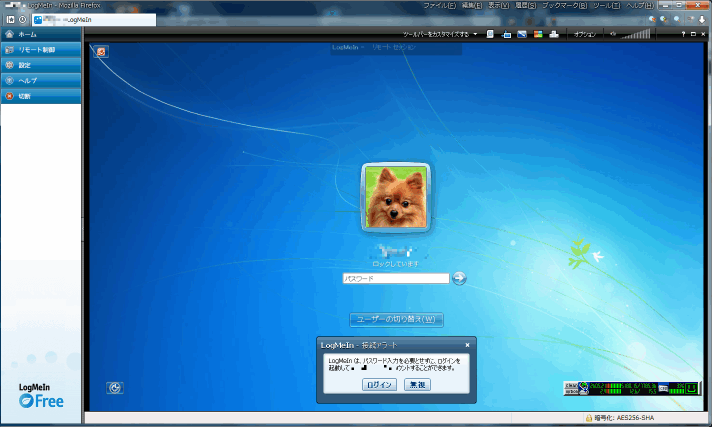
Task: Click the full screen square icon in toolbar
Action: 693,34
